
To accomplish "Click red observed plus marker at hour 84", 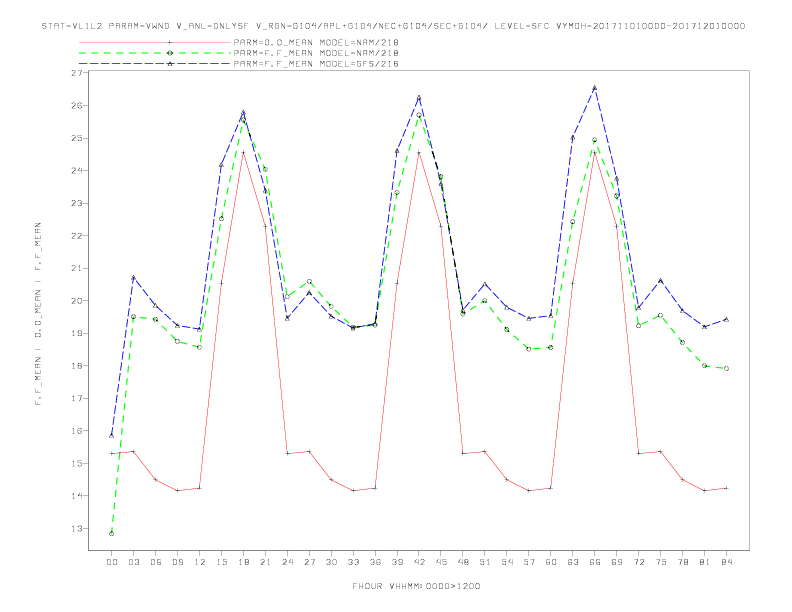I will (x=726, y=488).
